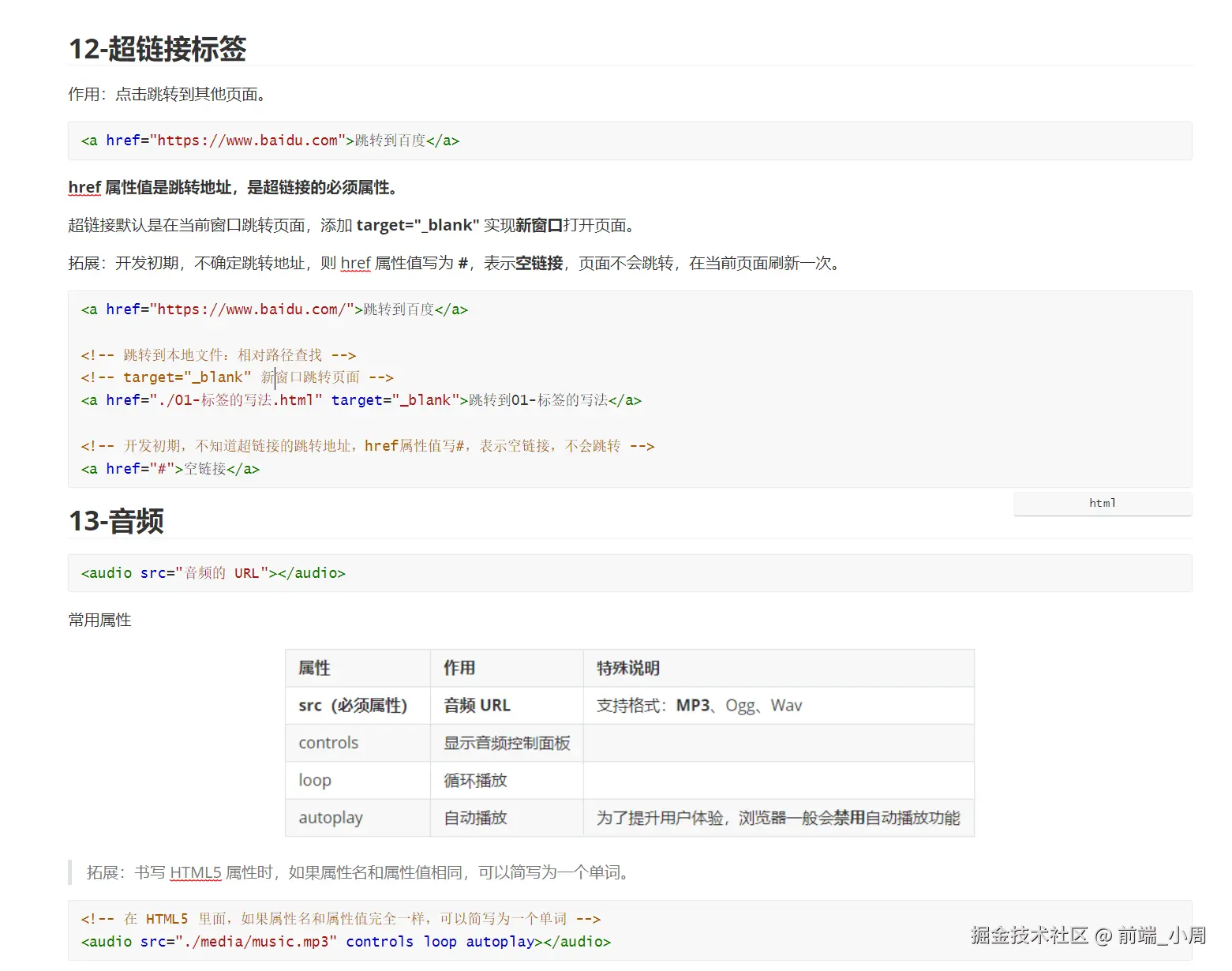This screenshot has height=971, width=1232.
Task: Click comment line '在 HTML5 里面' in last code block
Action: 340,919
